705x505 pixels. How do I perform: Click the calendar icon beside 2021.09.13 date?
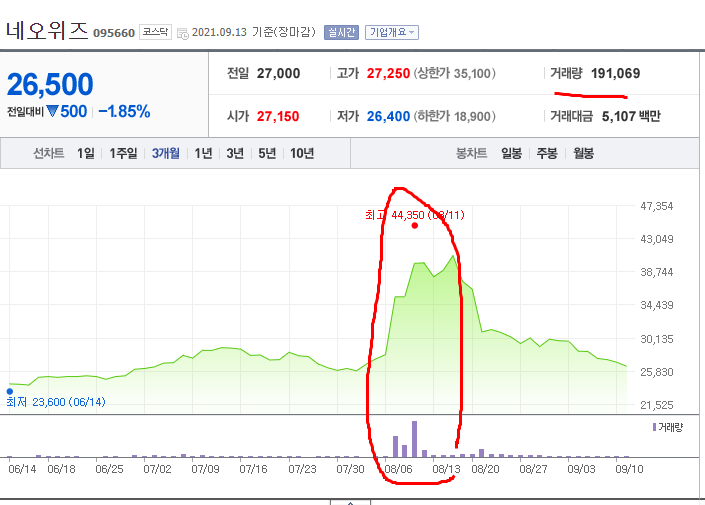(183, 33)
